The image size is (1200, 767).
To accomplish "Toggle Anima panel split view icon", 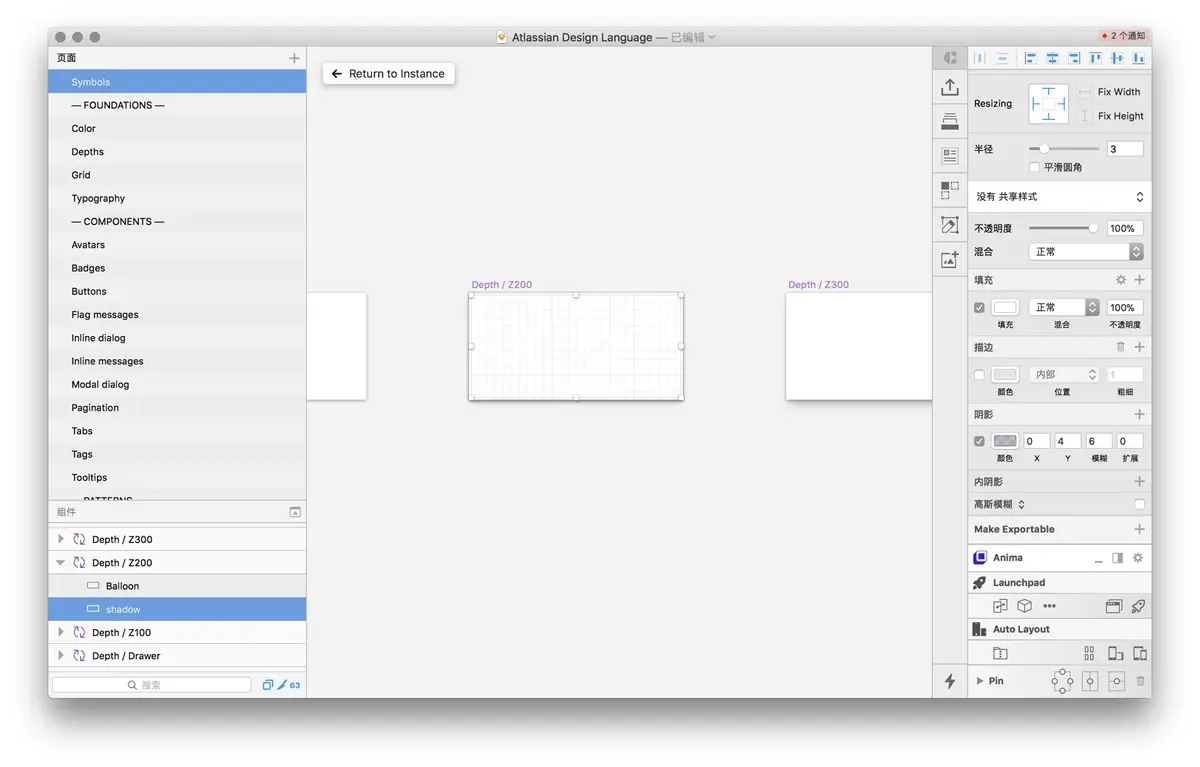I will point(1117,558).
